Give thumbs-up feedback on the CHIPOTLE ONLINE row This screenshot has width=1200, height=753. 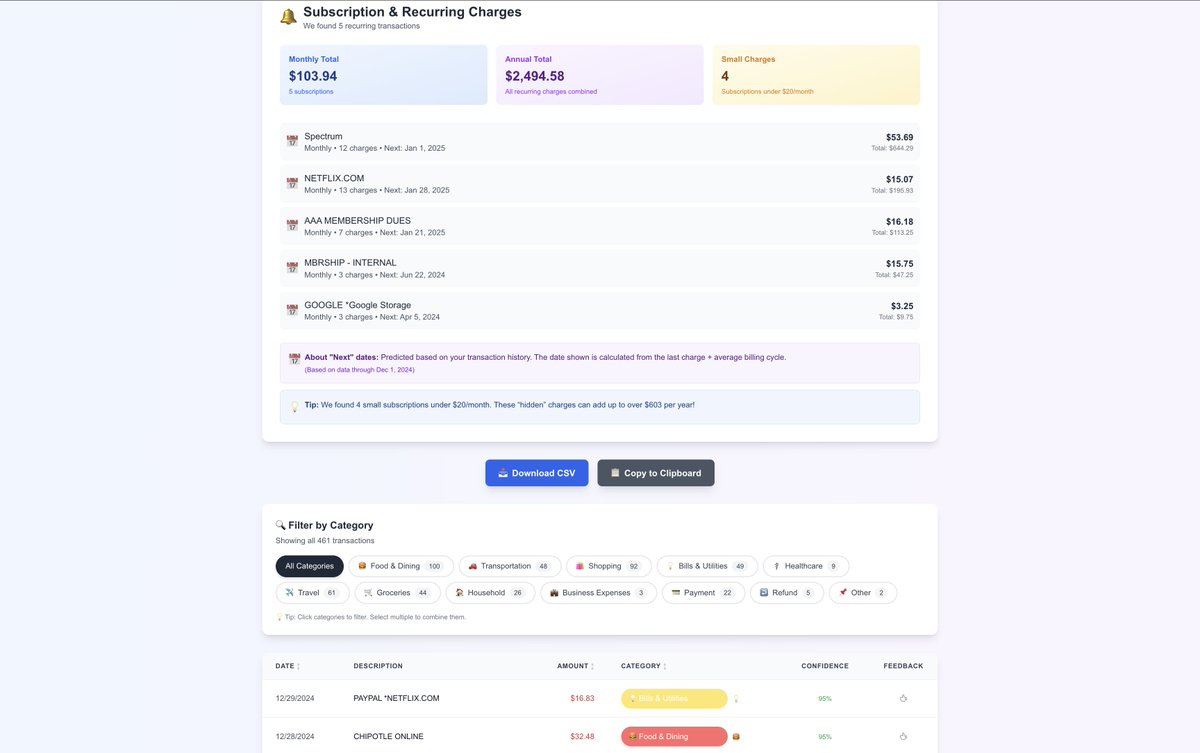click(x=903, y=736)
